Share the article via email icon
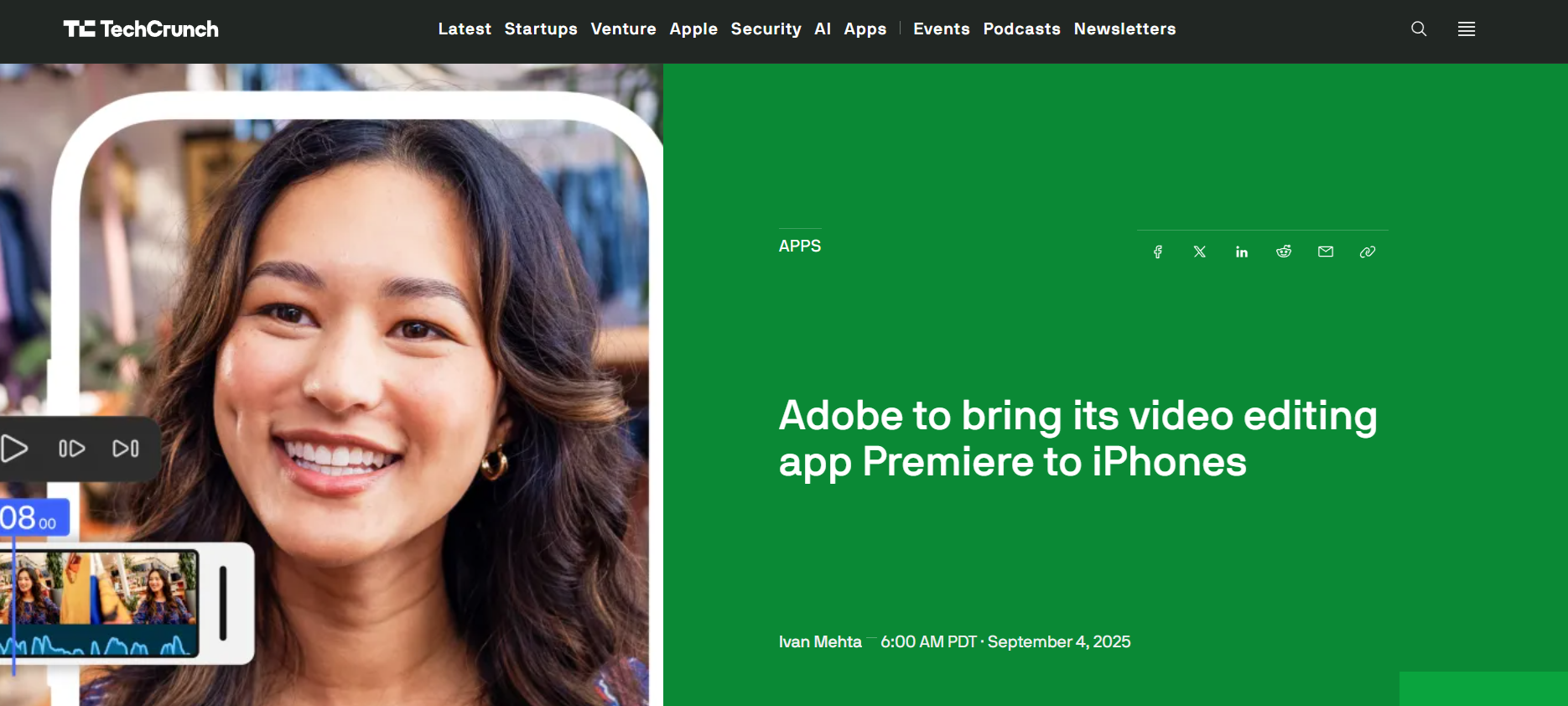The height and width of the screenshot is (706, 1568). [x=1326, y=252]
